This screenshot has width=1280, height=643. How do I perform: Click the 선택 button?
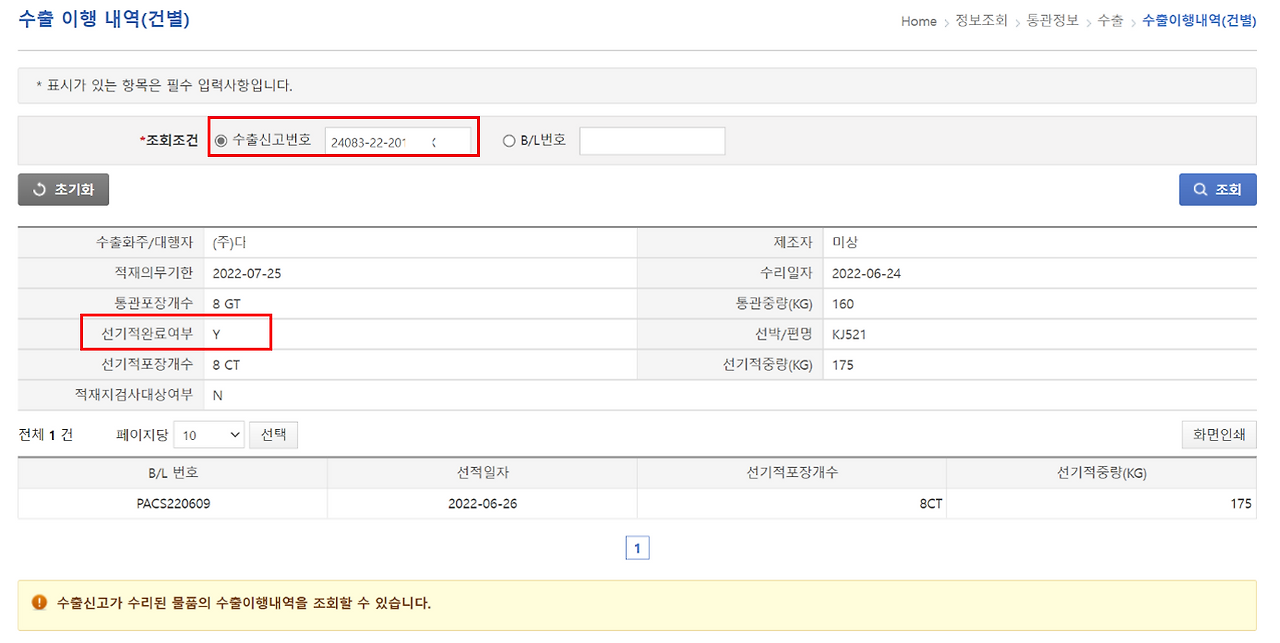tap(273, 435)
